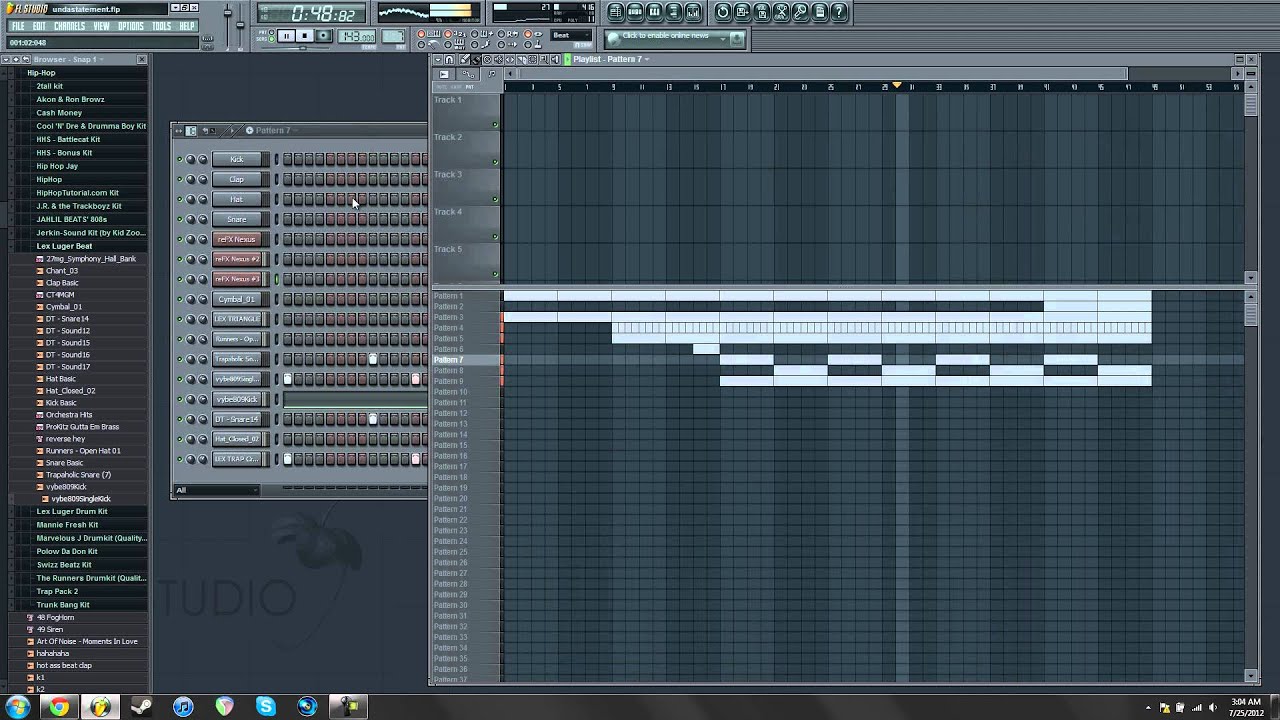Open the EDIT menu
1280x720 pixels.
tap(39, 26)
